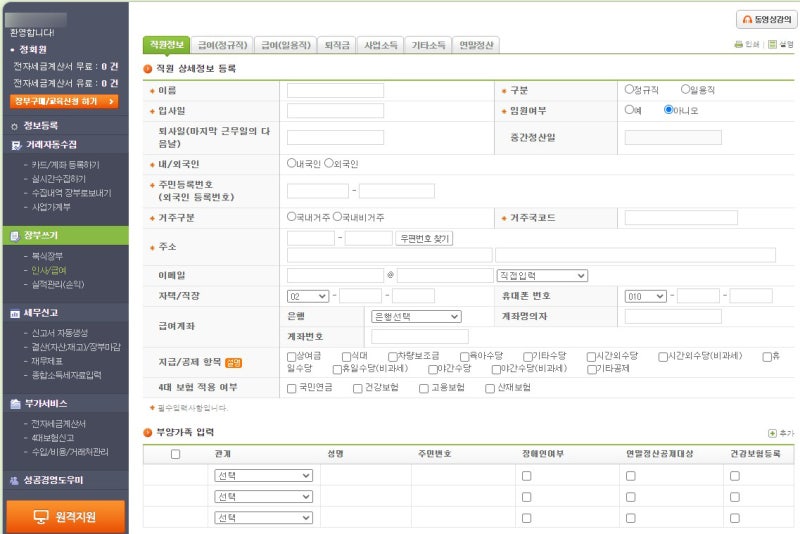The height and width of the screenshot is (534, 800).
Task: Click the 우편번호 찾기 button
Action: point(424,239)
